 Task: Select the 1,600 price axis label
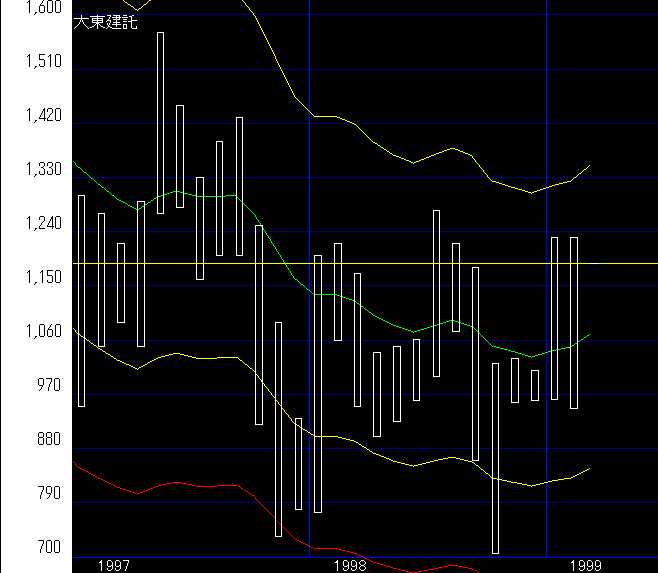tap(44, 8)
